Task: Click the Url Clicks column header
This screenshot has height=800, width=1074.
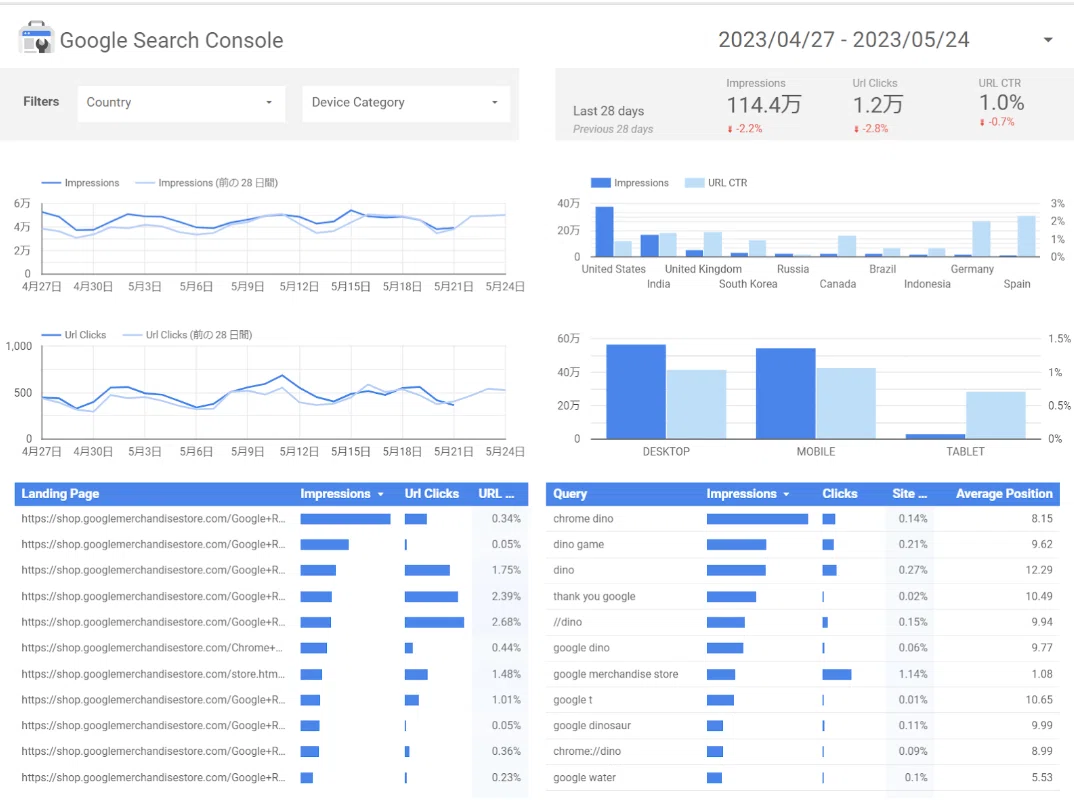Action: [432, 494]
